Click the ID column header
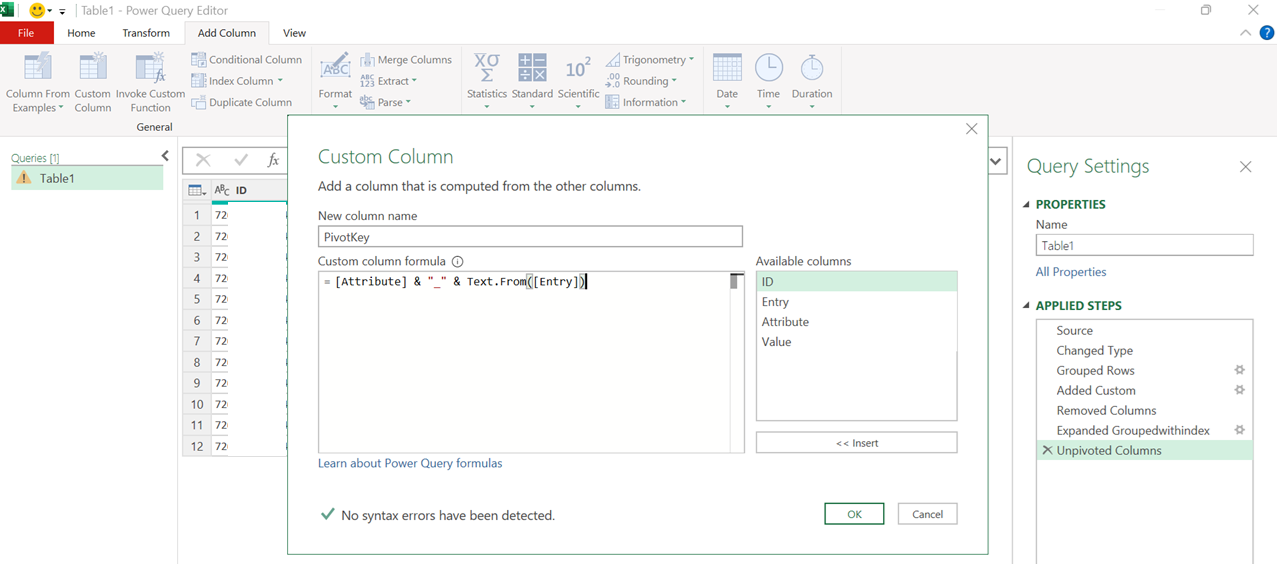1277x564 pixels. [x=250, y=190]
